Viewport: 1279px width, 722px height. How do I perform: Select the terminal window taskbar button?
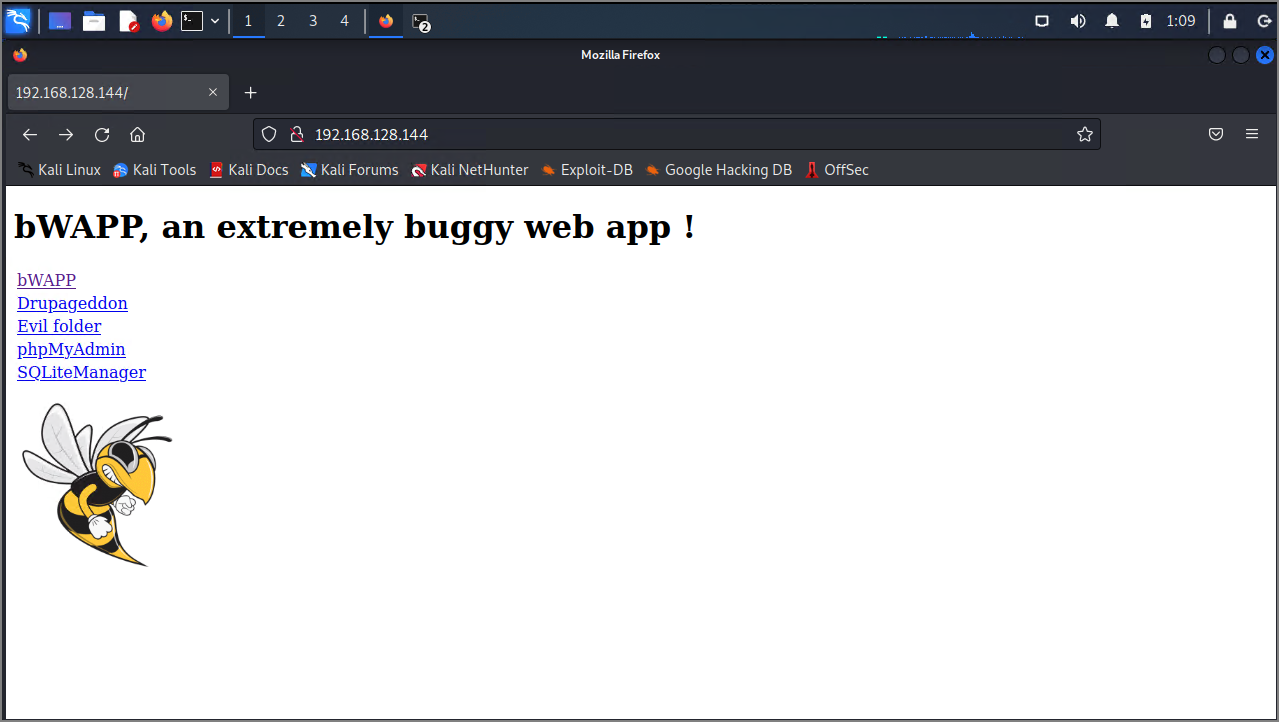421,21
